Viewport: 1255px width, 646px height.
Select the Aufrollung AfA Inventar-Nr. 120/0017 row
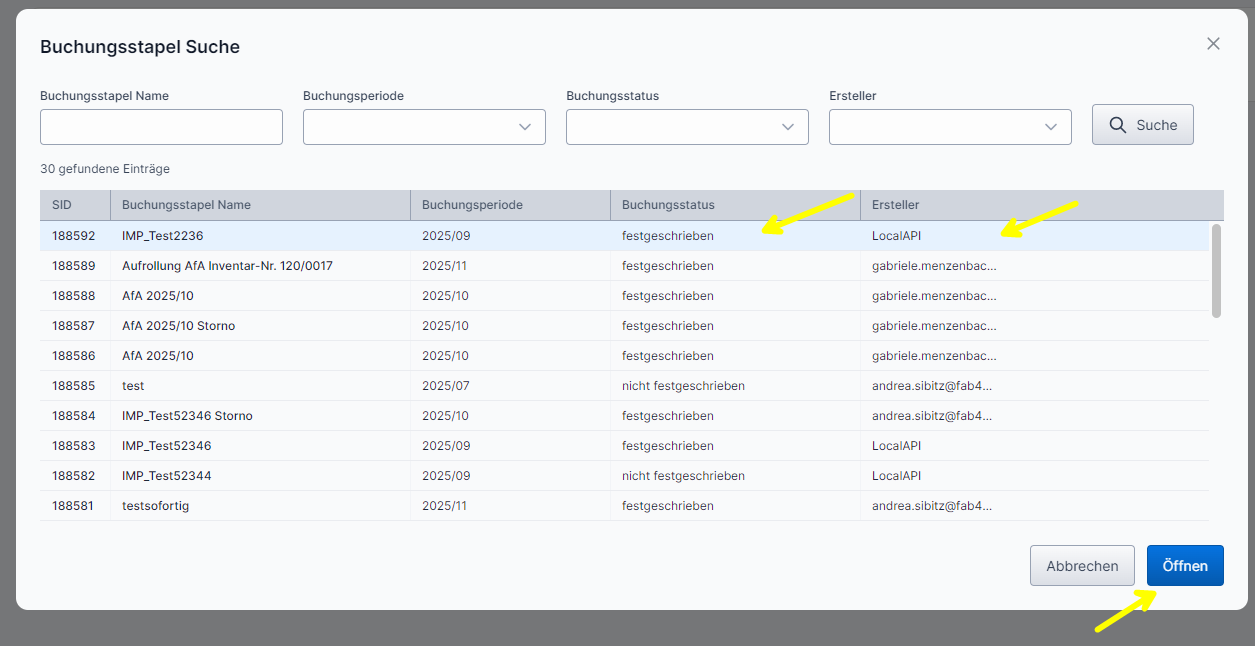[x=227, y=266]
